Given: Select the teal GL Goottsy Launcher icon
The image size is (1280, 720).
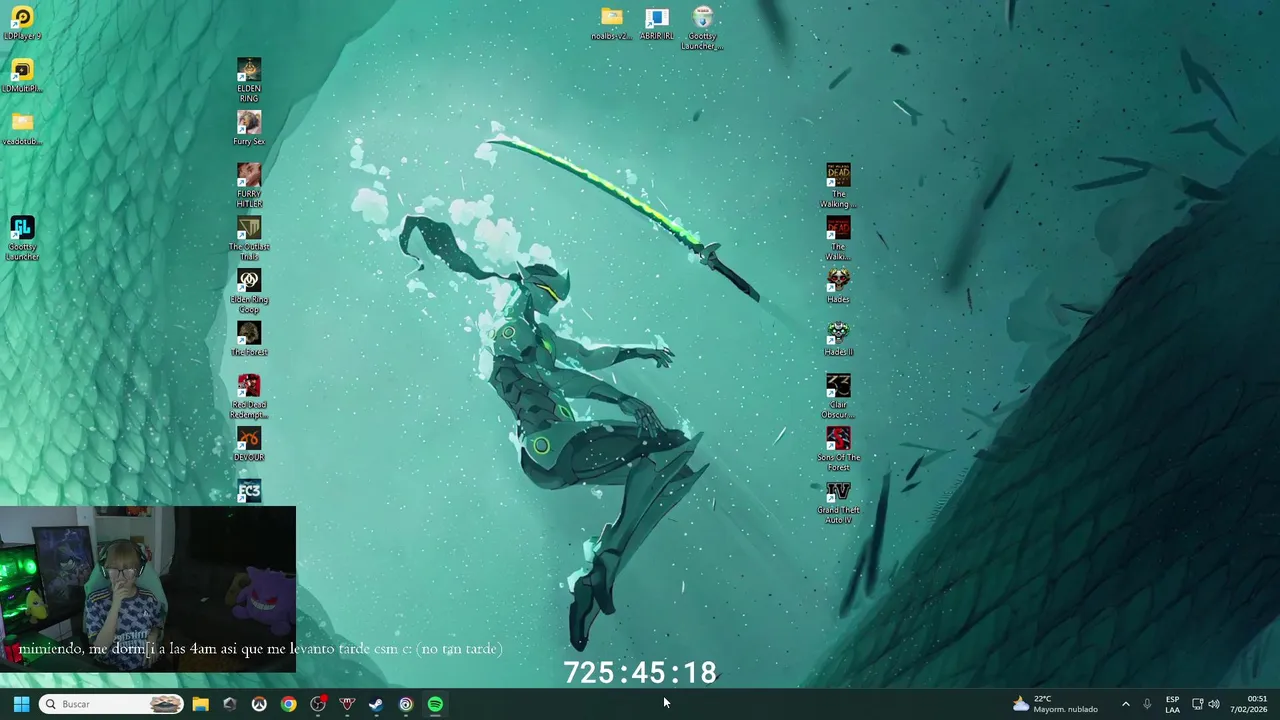Looking at the screenshot, I should (22, 239).
